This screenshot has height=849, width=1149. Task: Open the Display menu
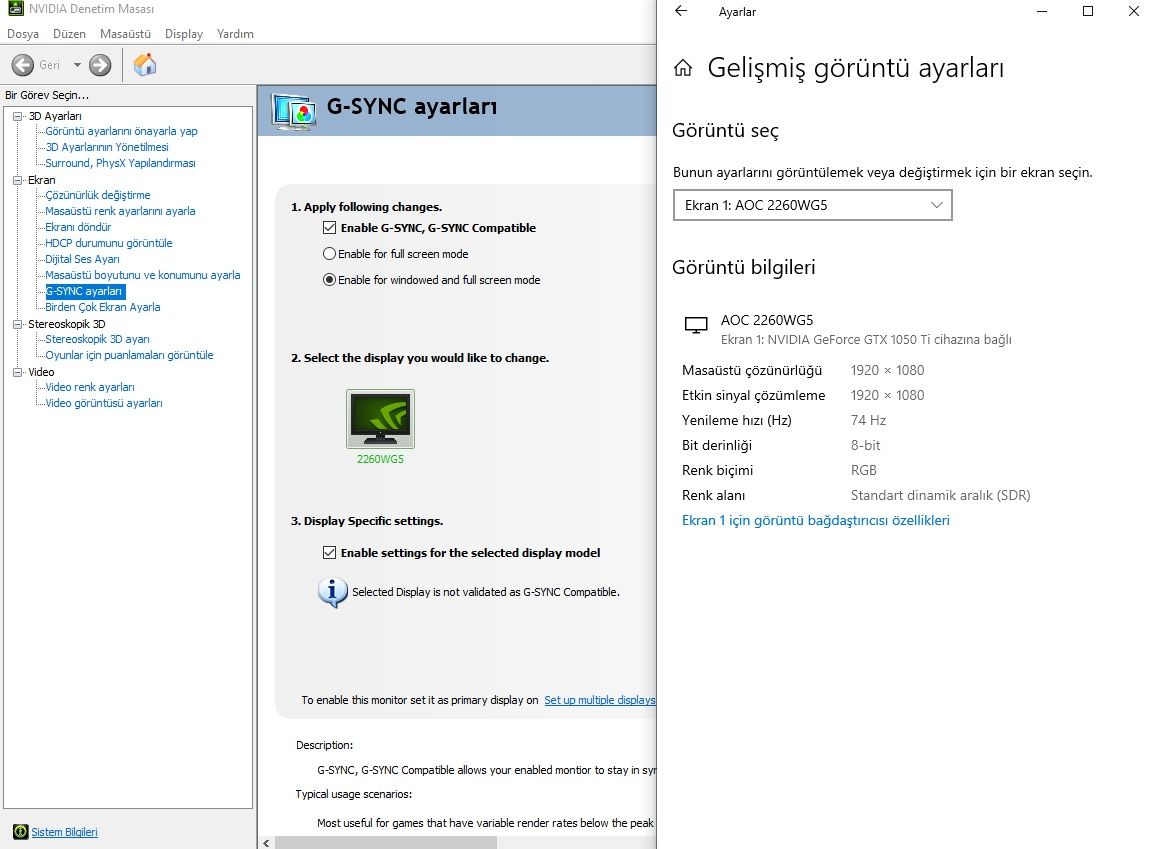click(x=184, y=34)
